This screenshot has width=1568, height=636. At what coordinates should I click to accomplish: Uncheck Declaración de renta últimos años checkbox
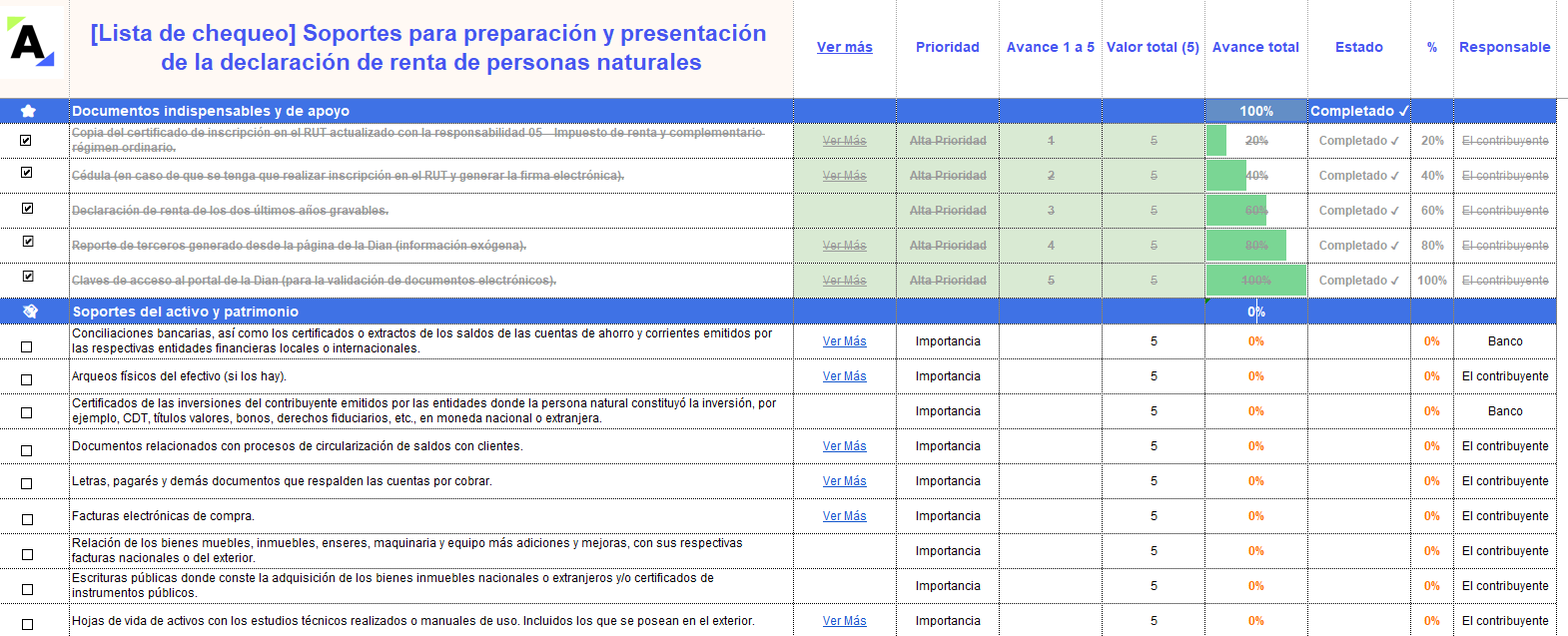click(x=27, y=209)
